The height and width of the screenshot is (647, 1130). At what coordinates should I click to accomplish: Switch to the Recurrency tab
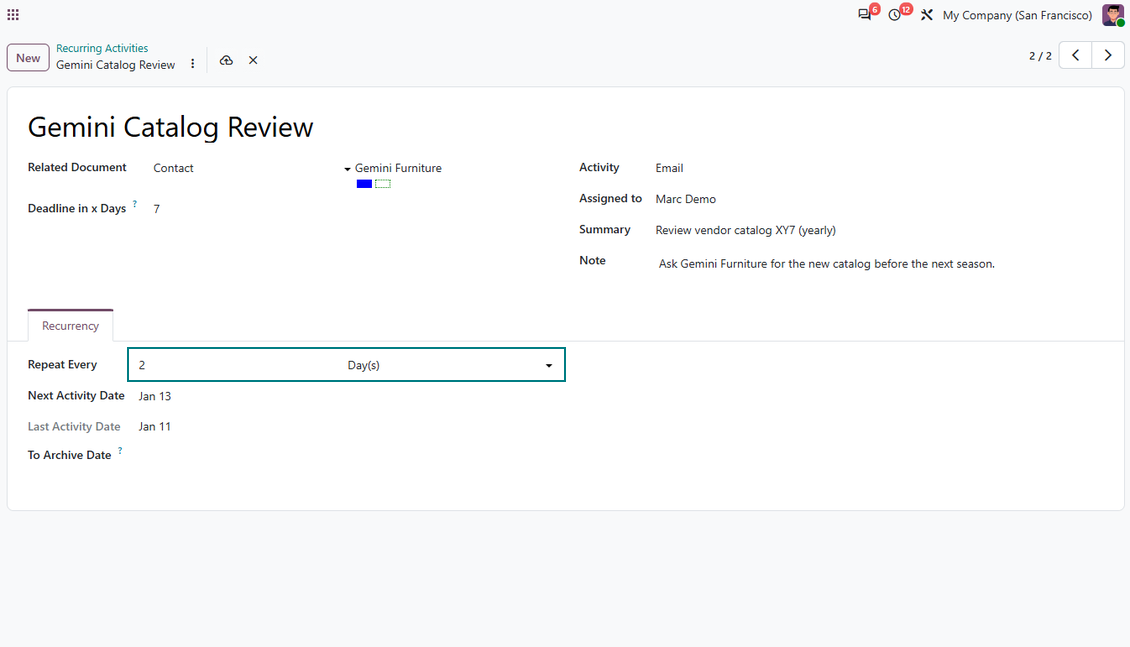pos(71,326)
